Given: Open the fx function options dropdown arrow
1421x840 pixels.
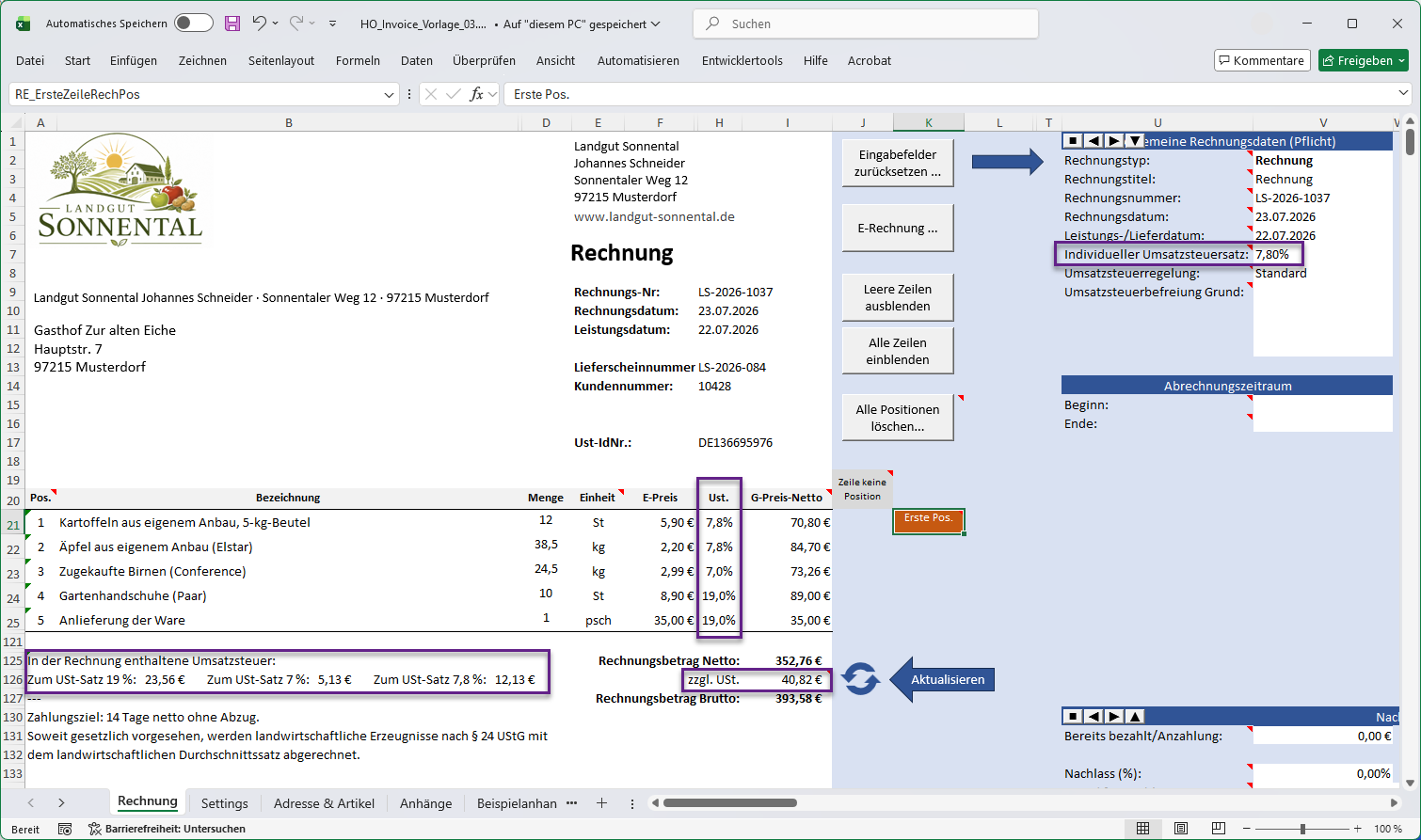Looking at the screenshot, I should point(491,94).
